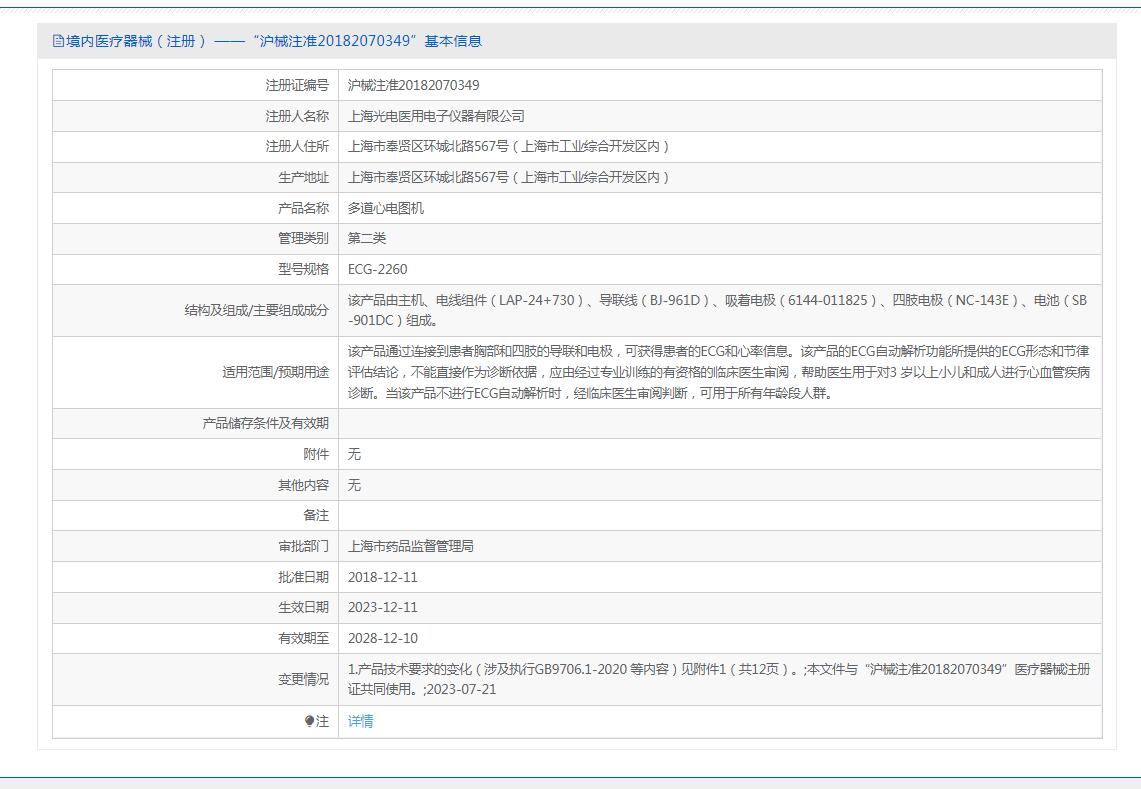The width and height of the screenshot is (1141, 789).
Task: Click approval department 上海市药品监督管理局
Action: 410,546
